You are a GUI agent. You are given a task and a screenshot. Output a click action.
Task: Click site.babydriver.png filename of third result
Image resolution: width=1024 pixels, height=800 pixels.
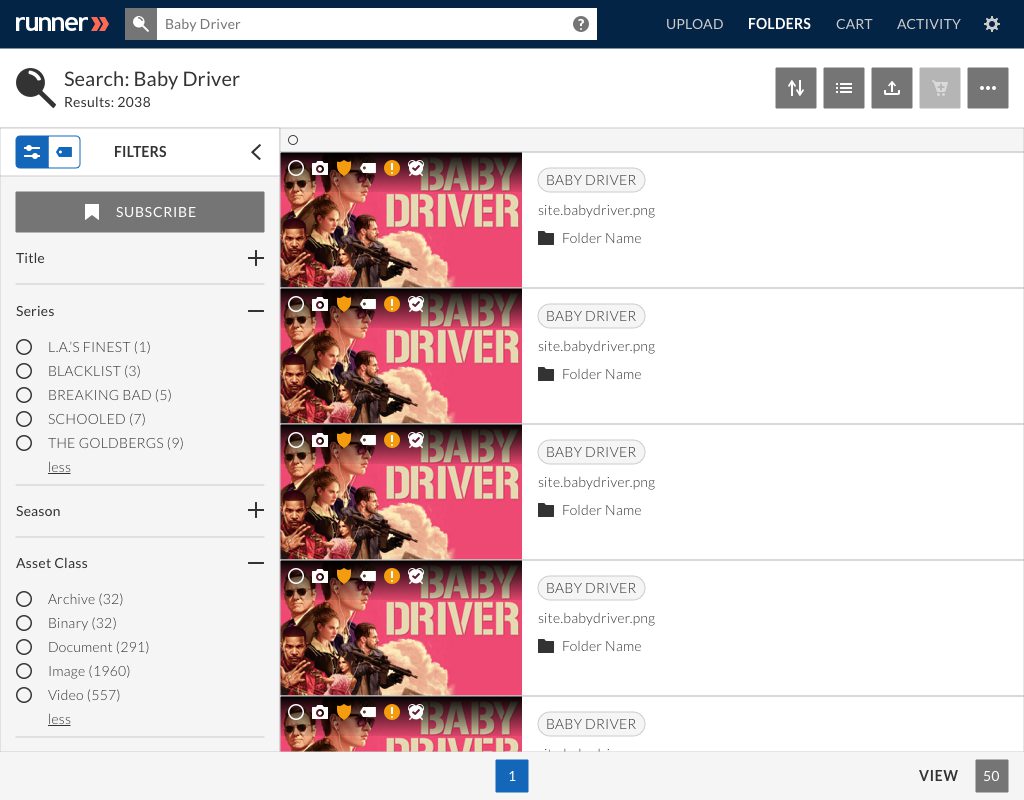596,482
